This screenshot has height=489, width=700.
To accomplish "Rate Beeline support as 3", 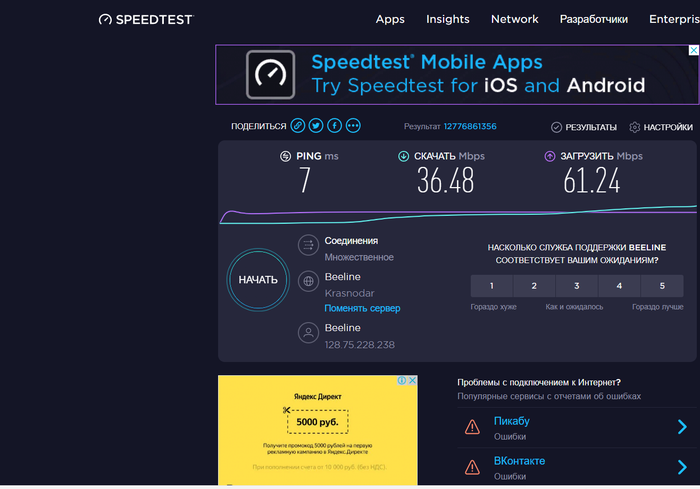I will 577,286.
